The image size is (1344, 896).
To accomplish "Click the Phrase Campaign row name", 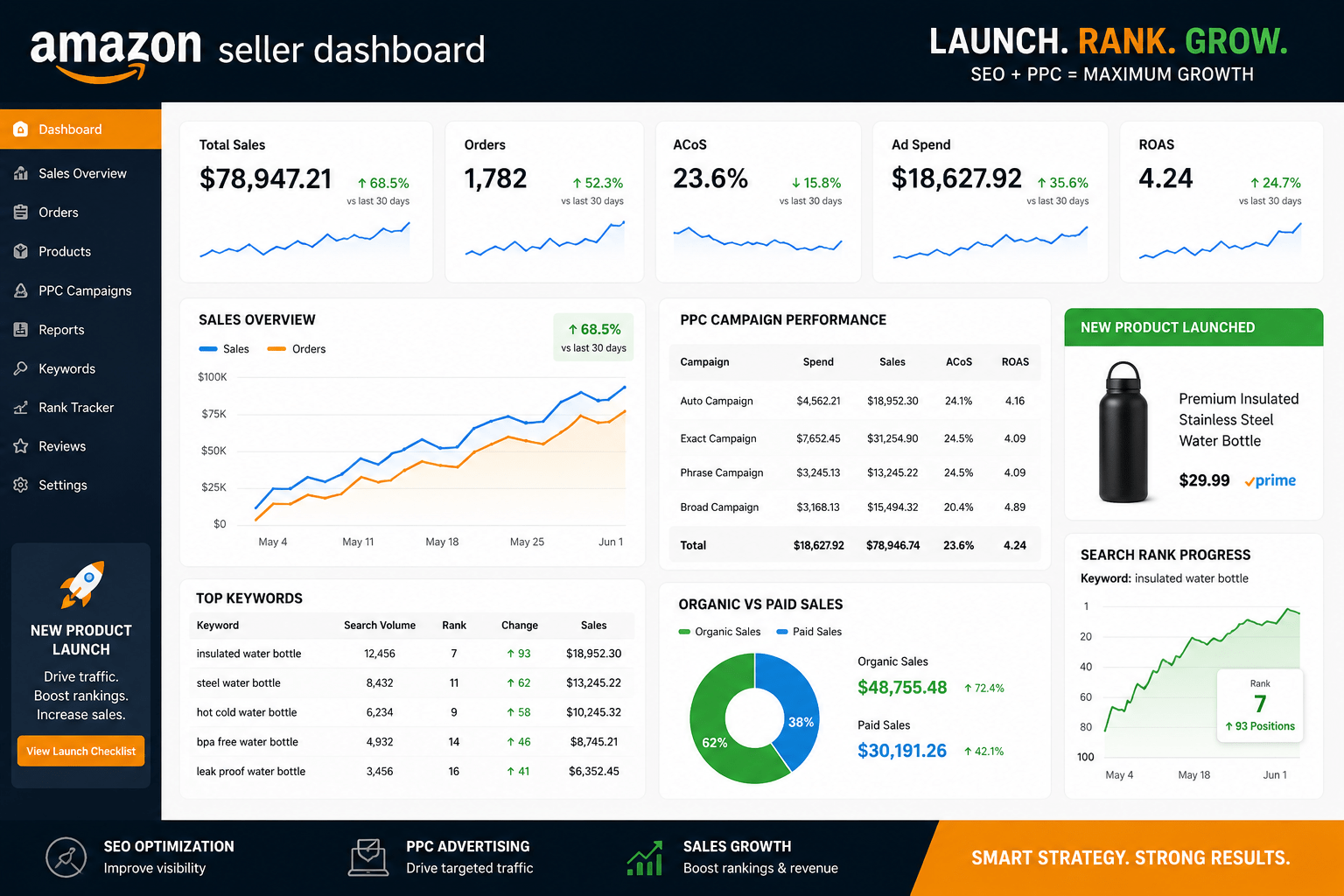I will click(722, 473).
